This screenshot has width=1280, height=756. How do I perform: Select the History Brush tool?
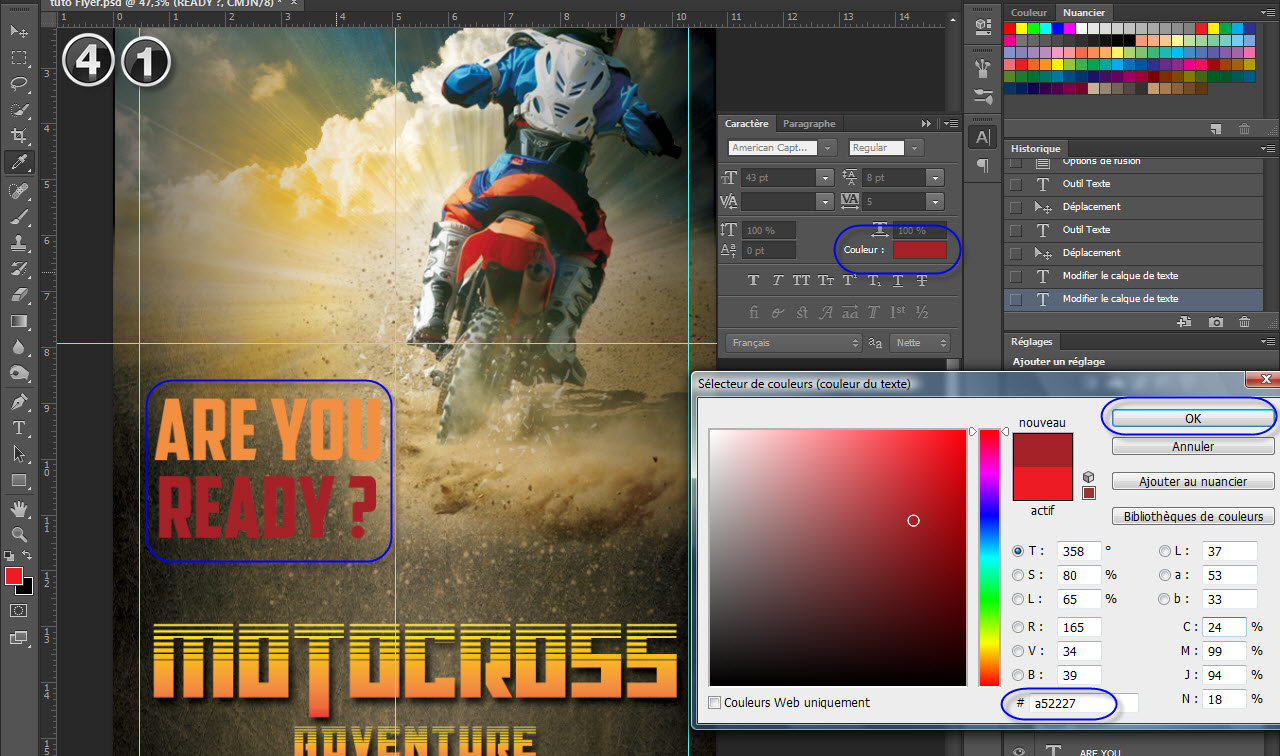click(x=19, y=268)
